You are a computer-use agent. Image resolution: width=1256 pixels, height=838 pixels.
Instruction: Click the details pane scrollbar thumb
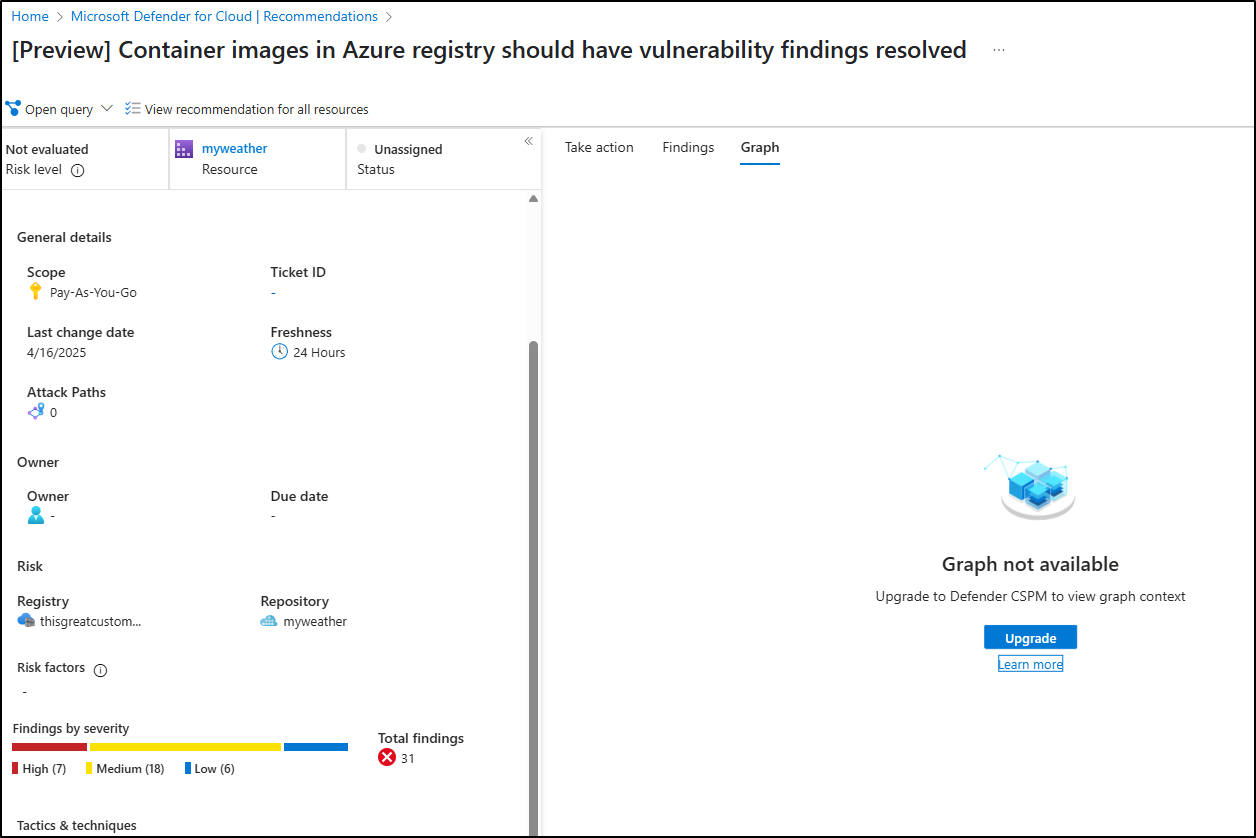533,588
